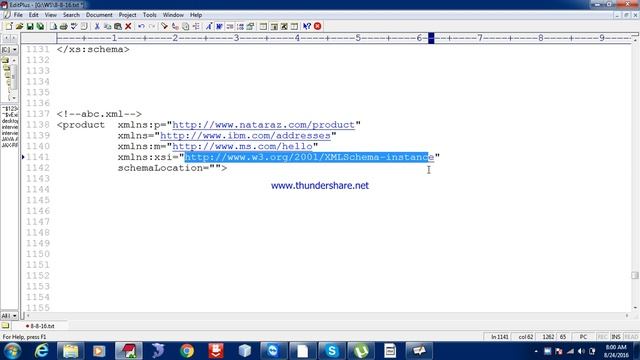640x360 pixels.
Task: Click the highlighted XMLSchema-instance URL
Action: pyautogui.click(x=309, y=157)
